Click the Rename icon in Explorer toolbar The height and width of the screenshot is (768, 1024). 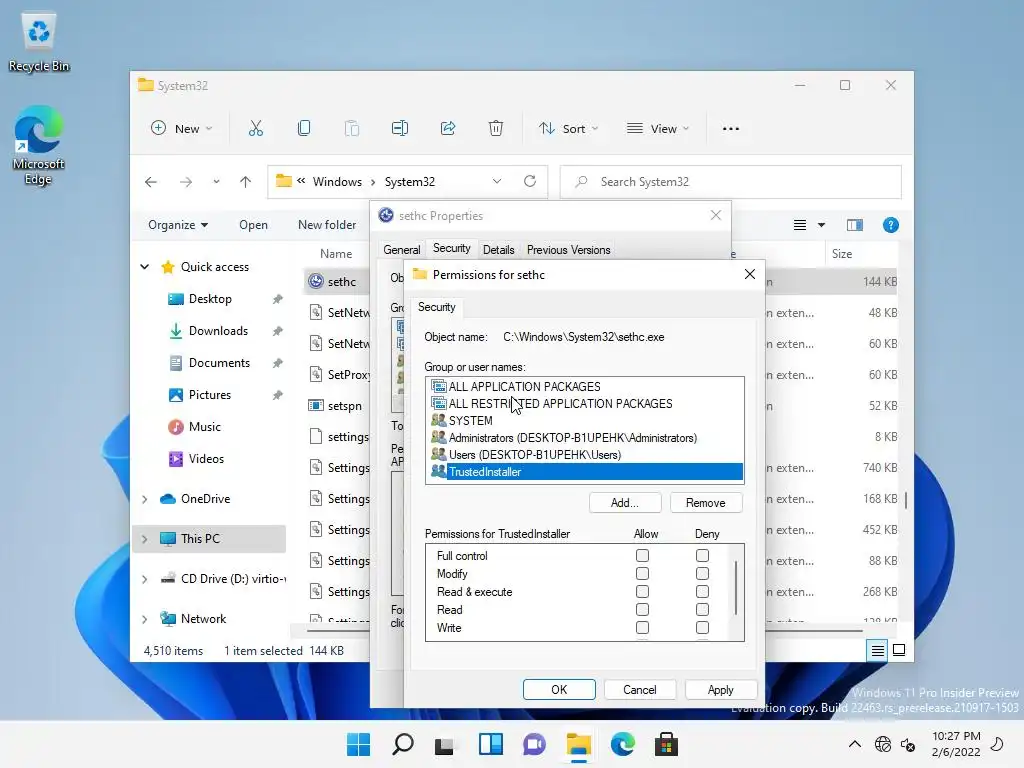[400, 129]
